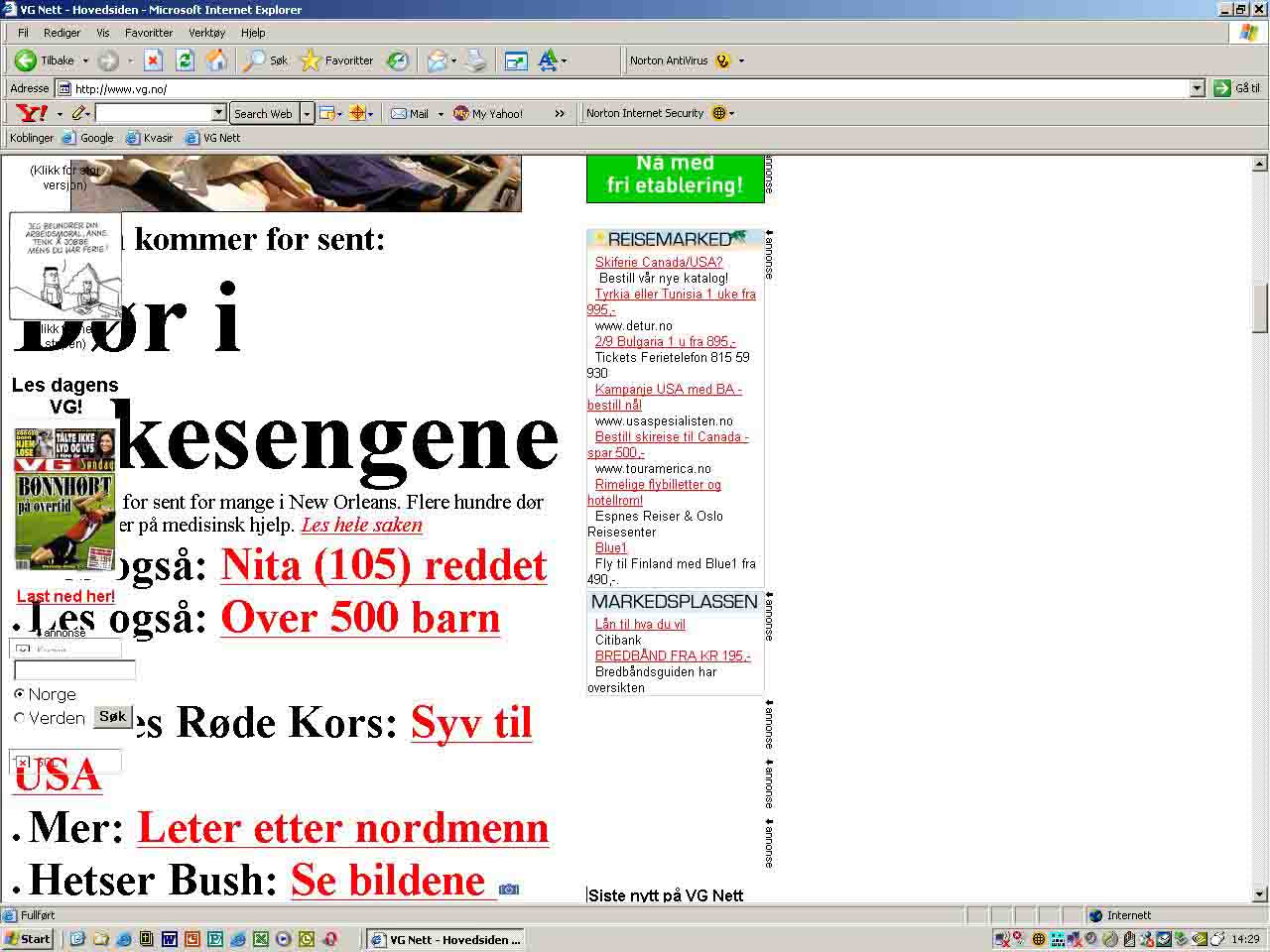Image resolution: width=1270 pixels, height=952 pixels.
Task: Launch Word from the Quick Launch bar
Action: point(169,939)
